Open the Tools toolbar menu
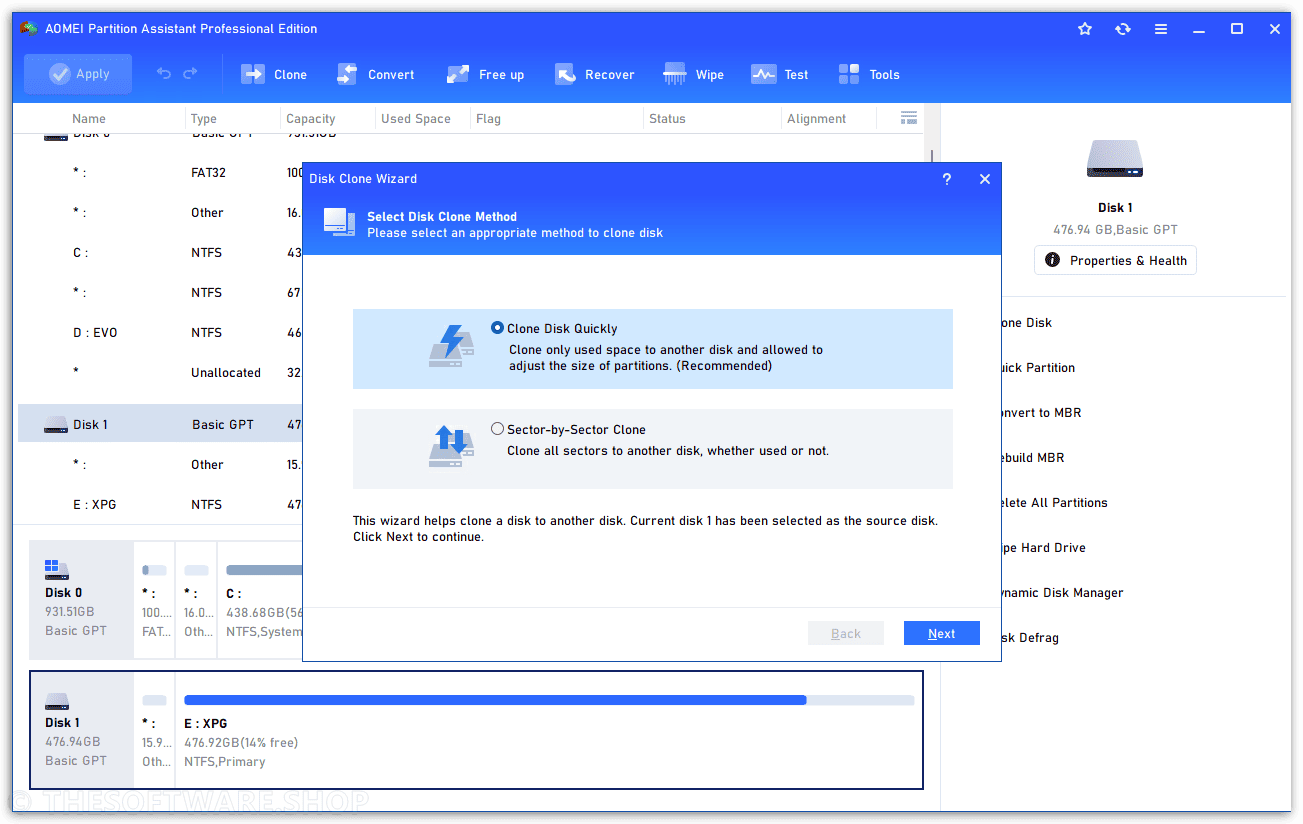Image resolution: width=1303 pixels, height=824 pixels. [x=869, y=74]
